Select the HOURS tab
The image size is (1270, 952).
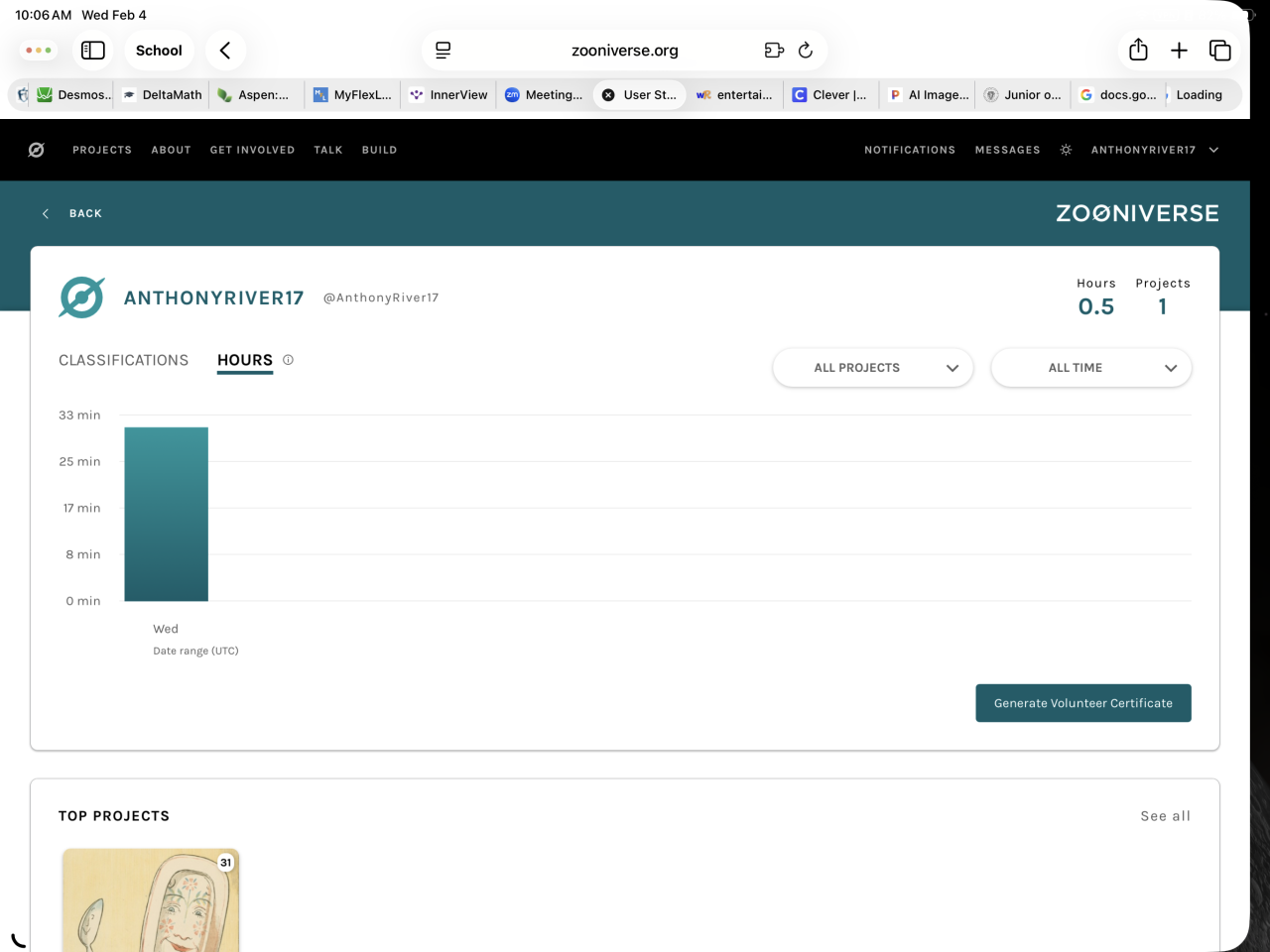[x=245, y=360]
